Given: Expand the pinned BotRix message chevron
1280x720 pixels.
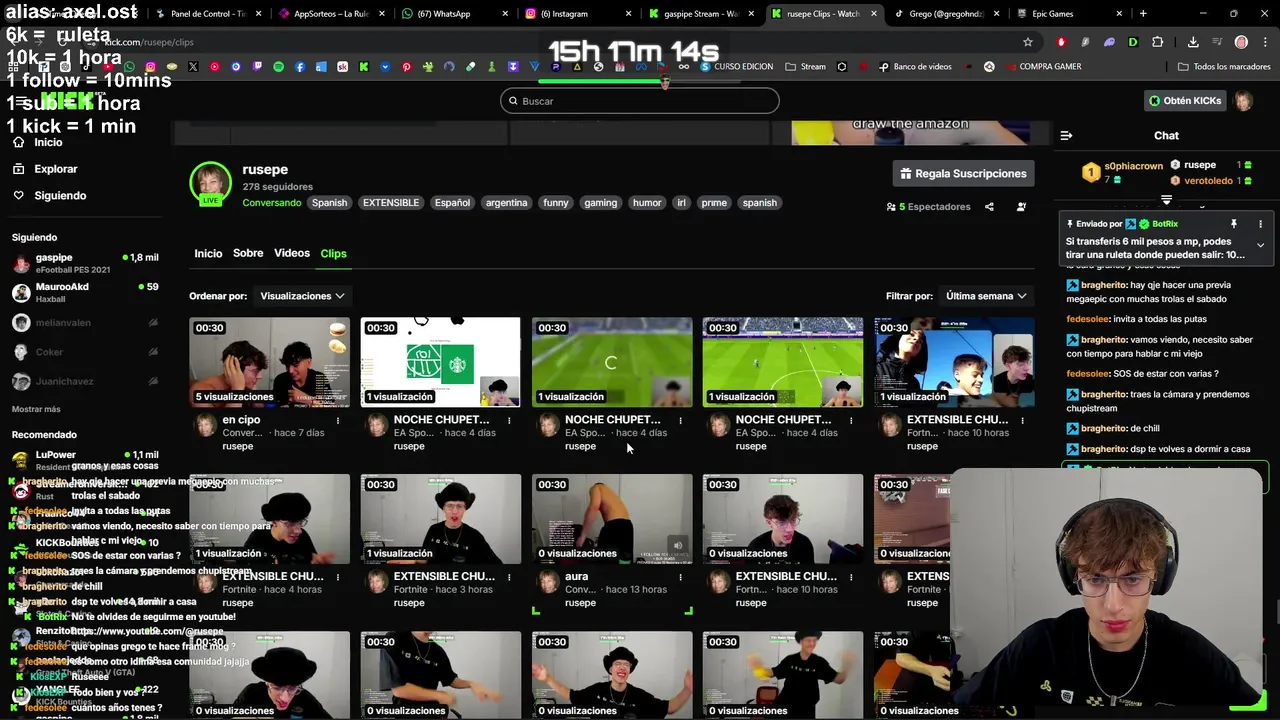Looking at the screenshot, I should [1260, 245].
